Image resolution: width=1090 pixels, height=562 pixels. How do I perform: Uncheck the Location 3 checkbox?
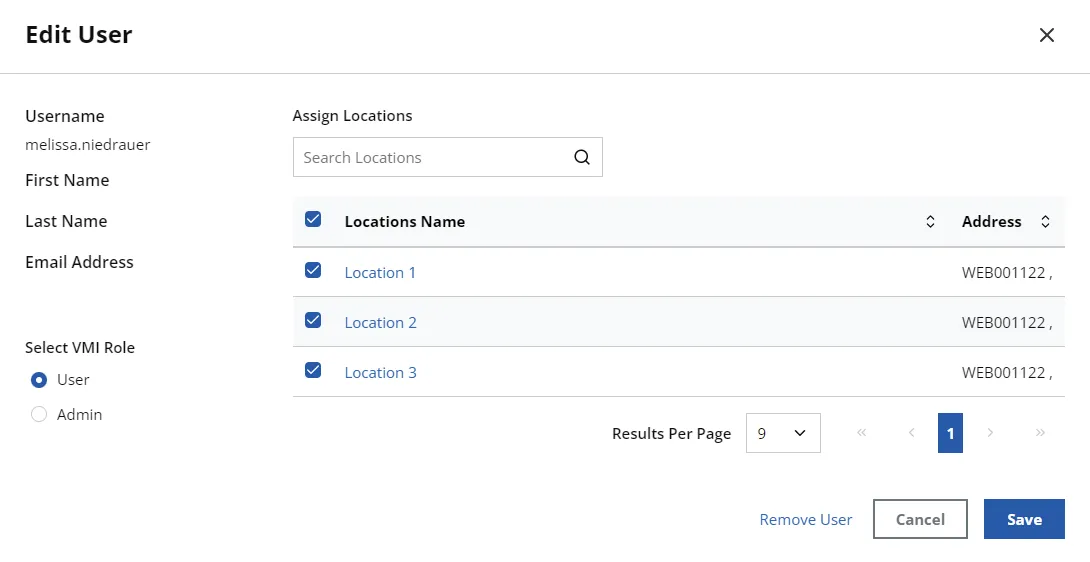[313, 370]
